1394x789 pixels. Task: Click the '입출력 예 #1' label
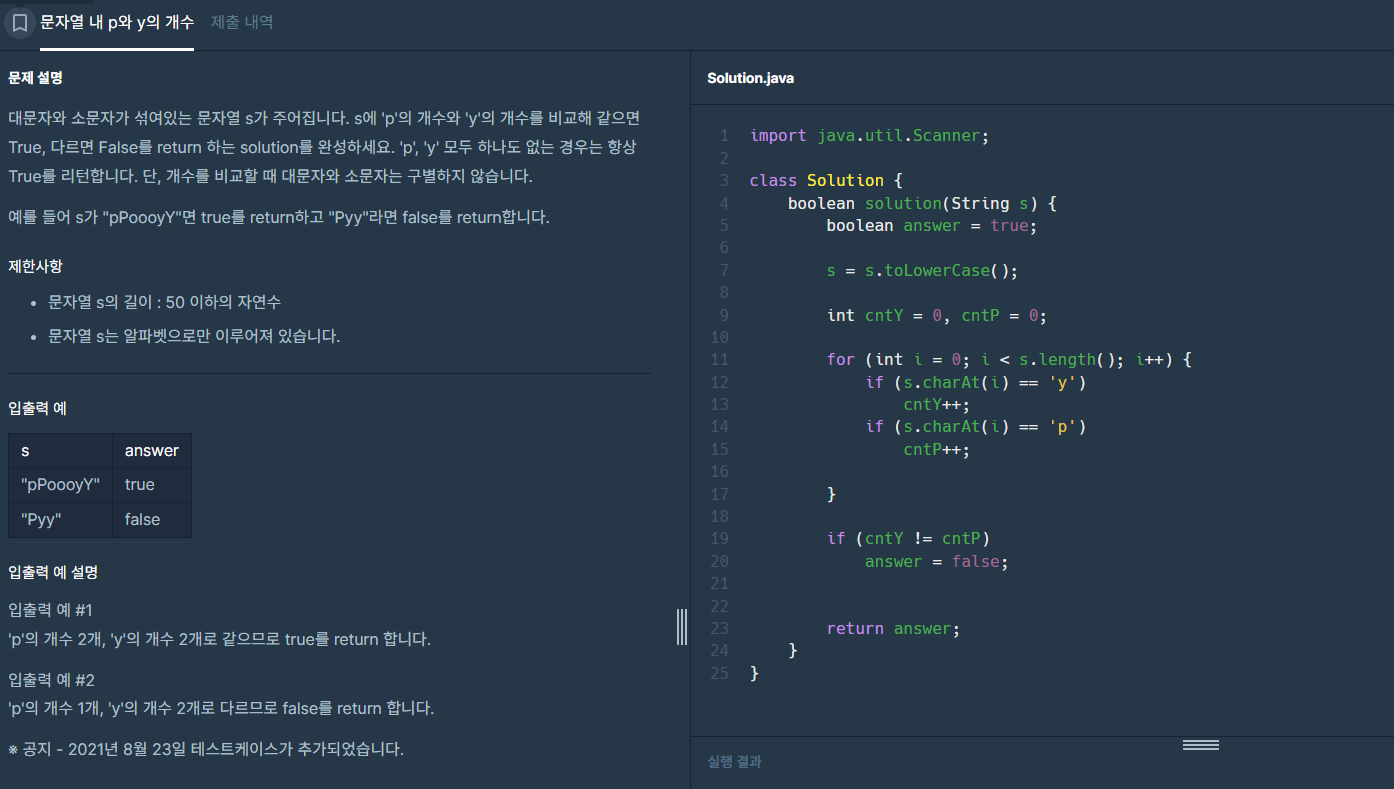pos(50,610)
